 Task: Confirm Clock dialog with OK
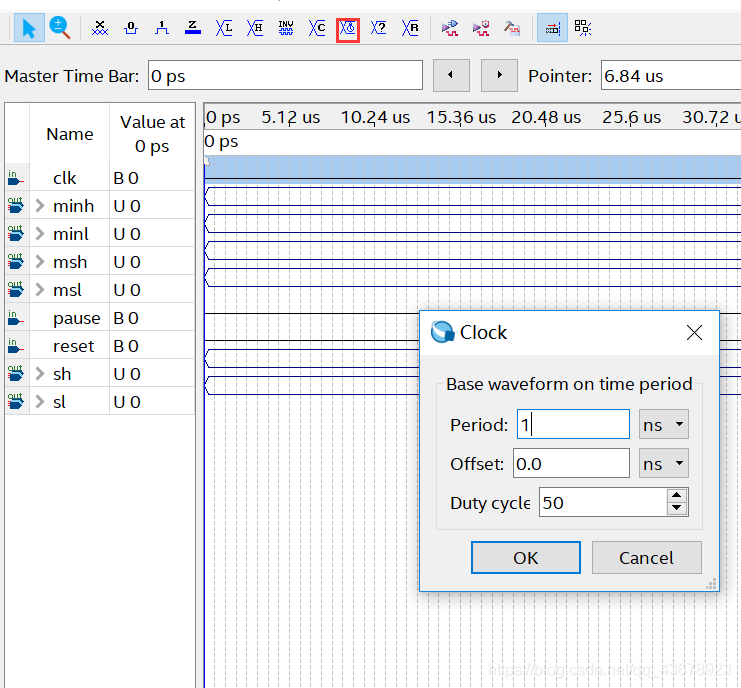coord(526,558)
